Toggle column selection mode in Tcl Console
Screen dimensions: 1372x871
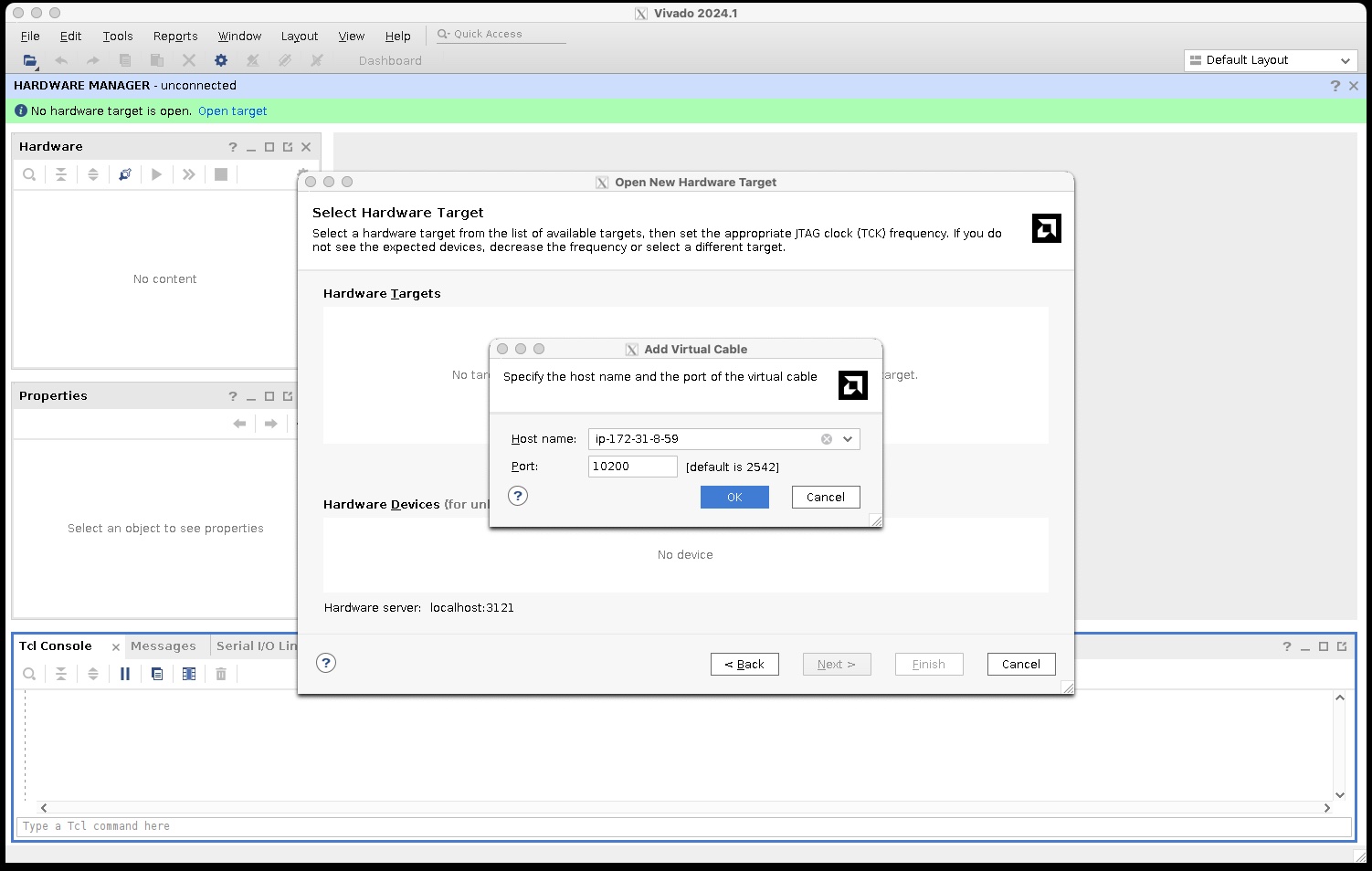coord(189,674)
